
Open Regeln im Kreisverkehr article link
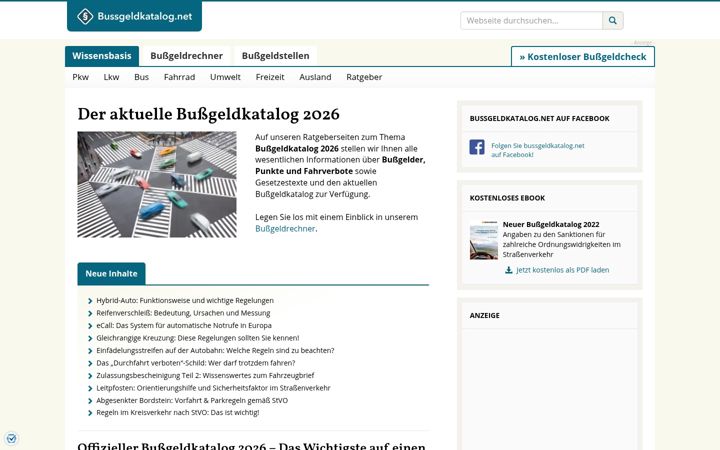[x=178, y=412]
